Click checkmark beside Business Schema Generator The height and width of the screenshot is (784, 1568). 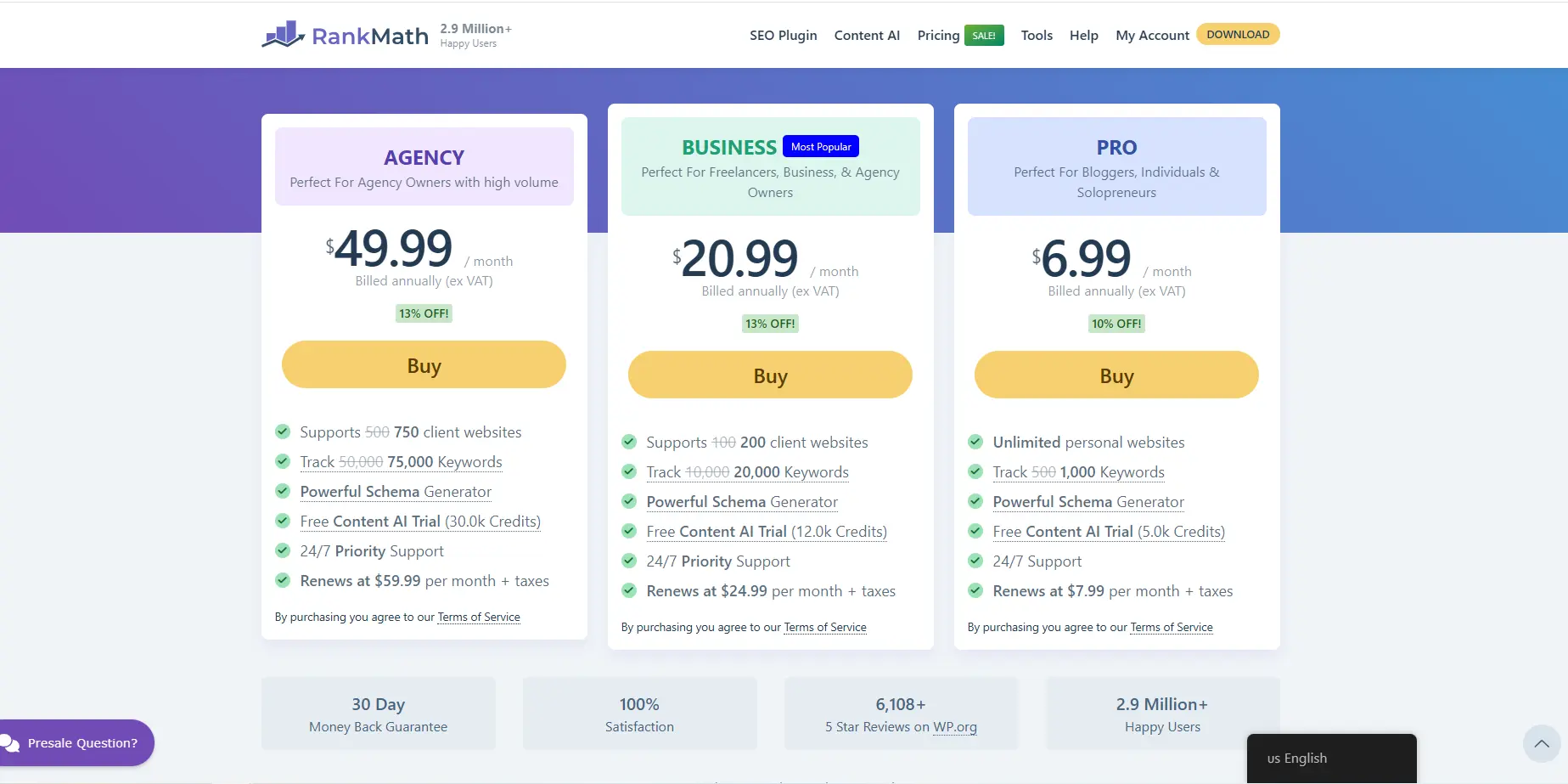pos(629,501)
